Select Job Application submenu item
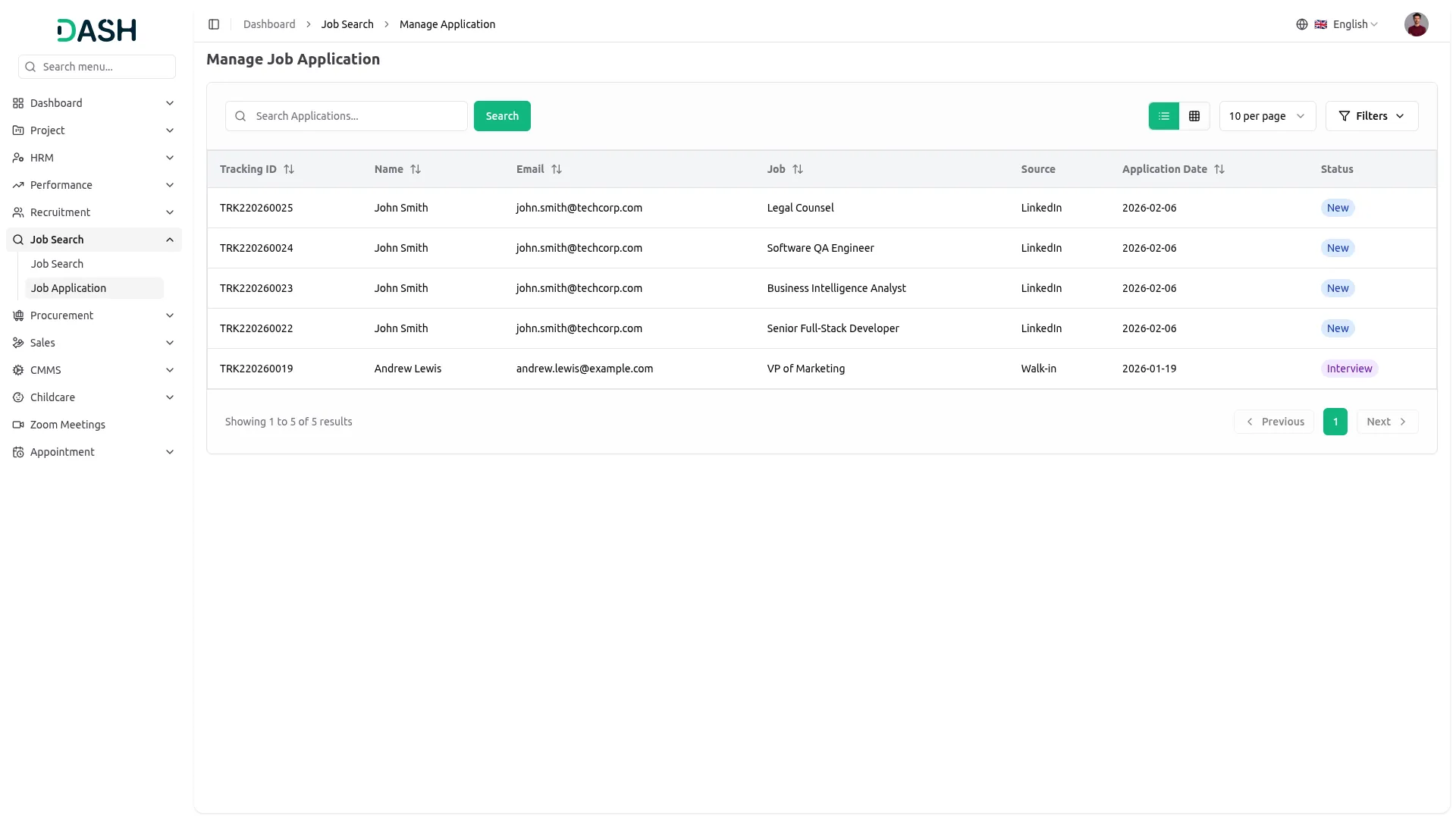This screenshot has height=819, width=1456. pos(94,288)
